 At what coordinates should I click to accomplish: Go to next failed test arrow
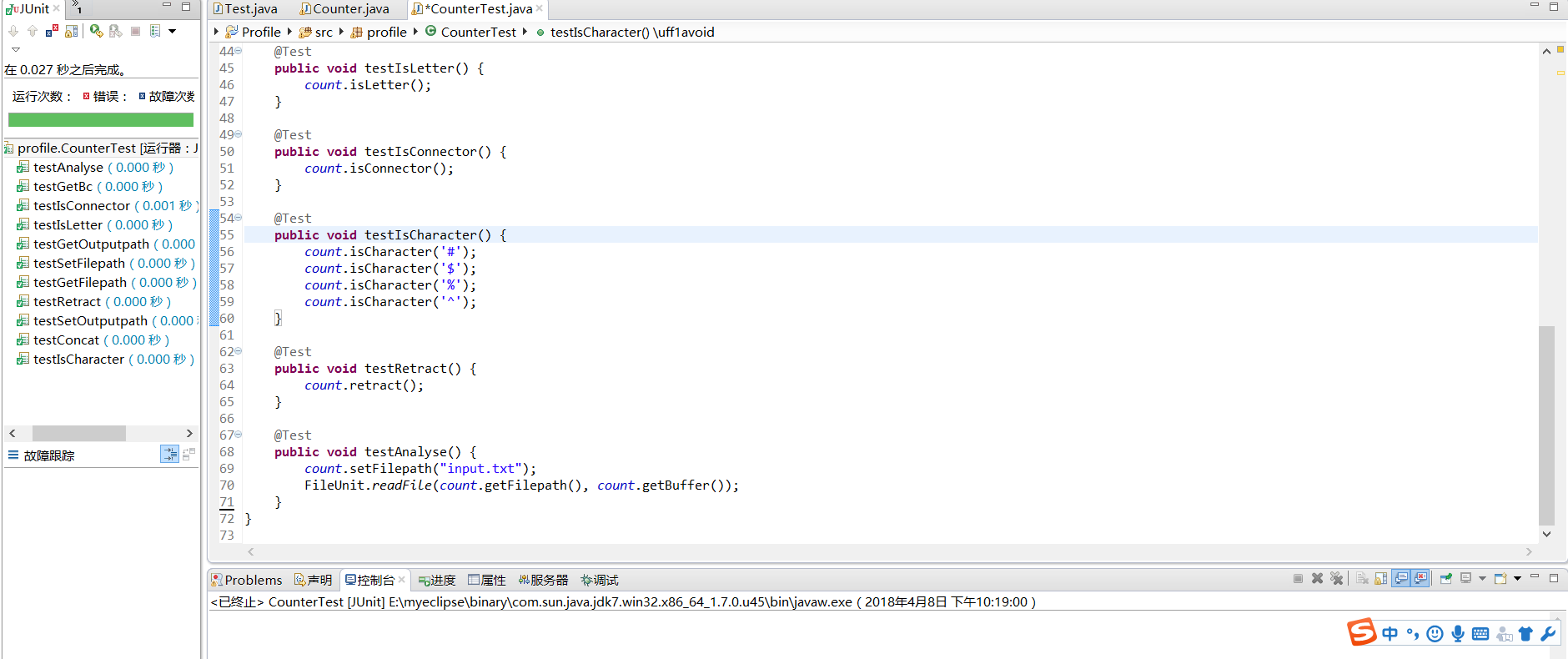[13, 32]
